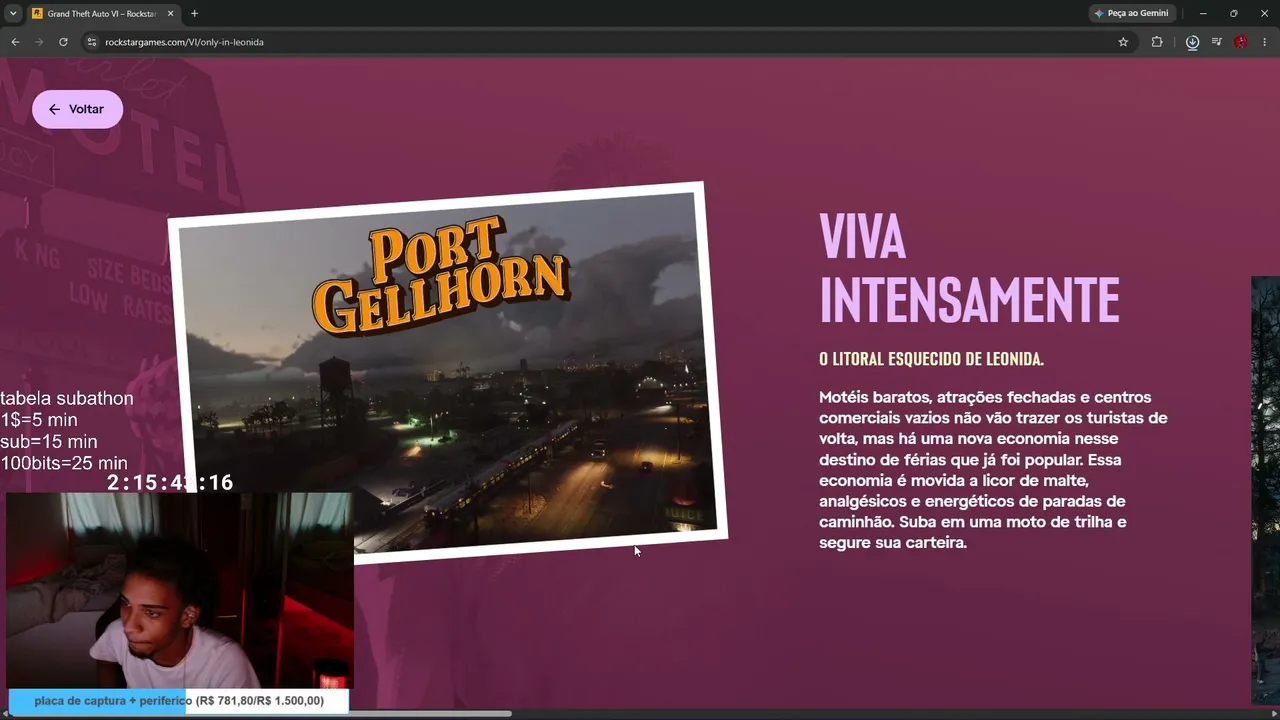This screenshot has width=1280, height=720.
Task: Click the Port Gellhorn postcard image
Action: [x=447, y=372]
